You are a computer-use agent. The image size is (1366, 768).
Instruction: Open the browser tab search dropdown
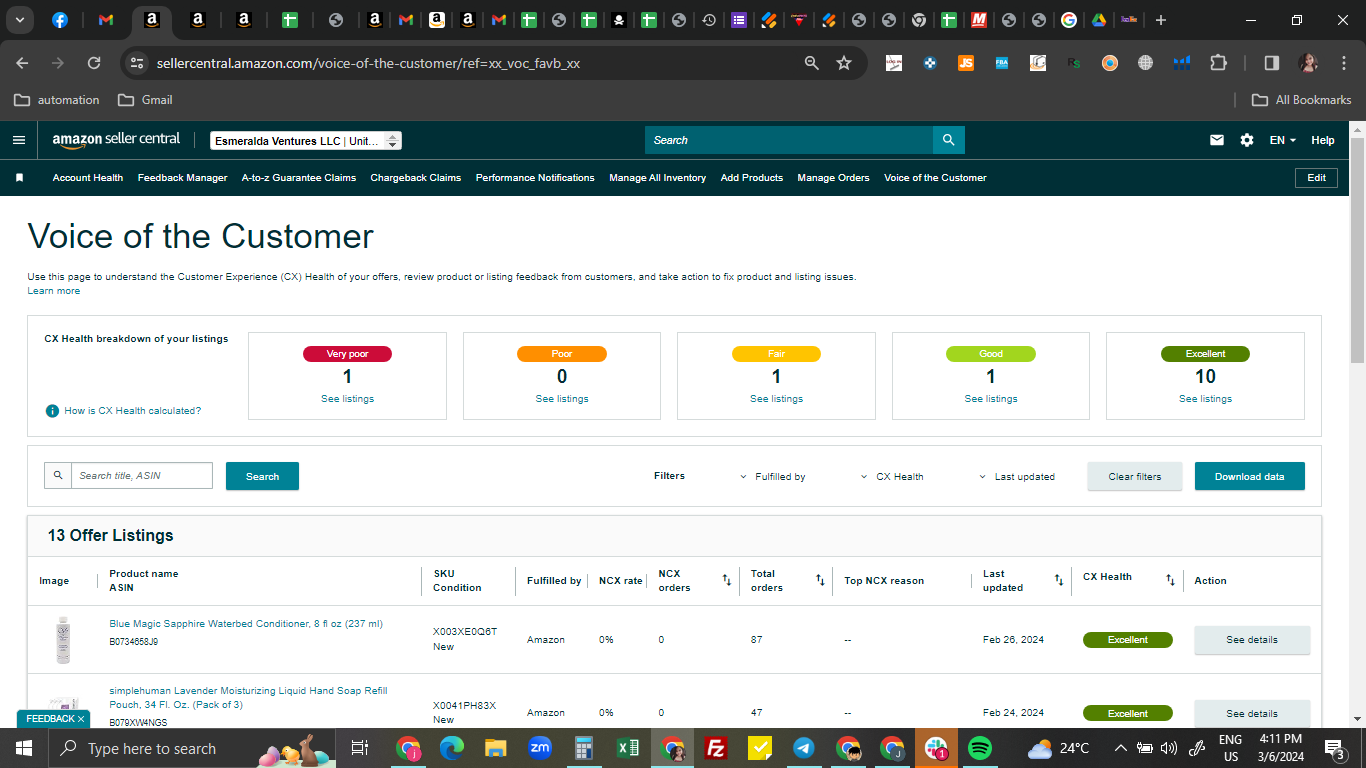click(x=21, y=20)
